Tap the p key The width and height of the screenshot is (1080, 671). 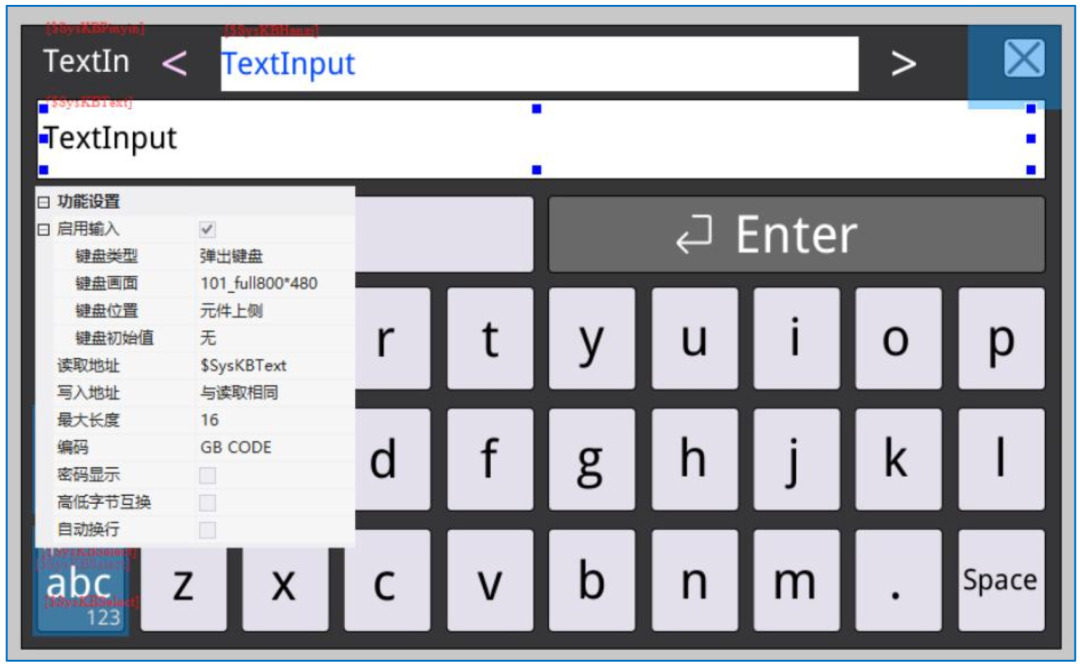(1001, 339)
